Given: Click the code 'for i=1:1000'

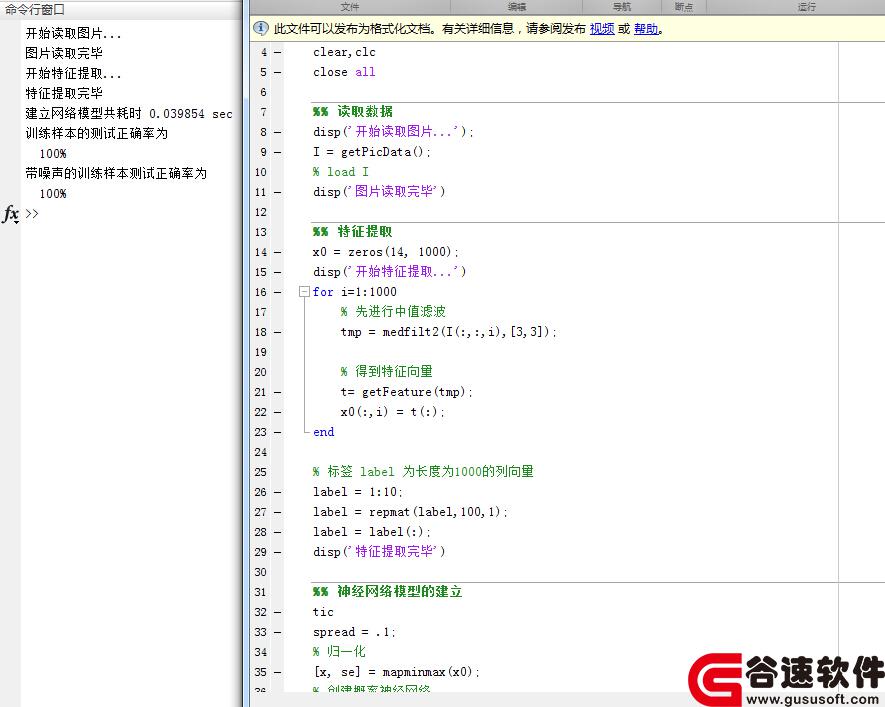Looking at the screenshot, I should coord(354,292).
